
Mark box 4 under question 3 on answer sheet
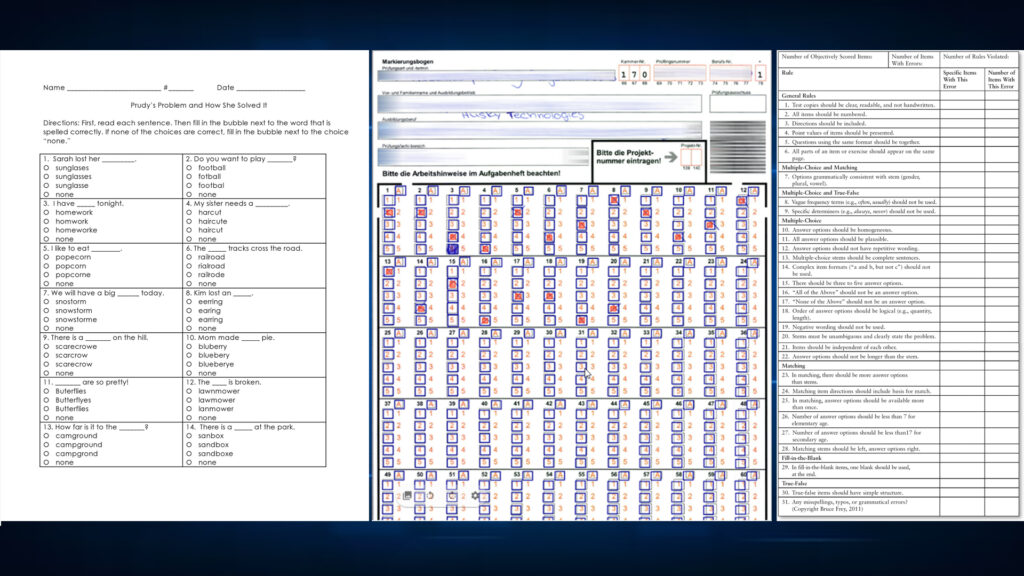point(453,236)
